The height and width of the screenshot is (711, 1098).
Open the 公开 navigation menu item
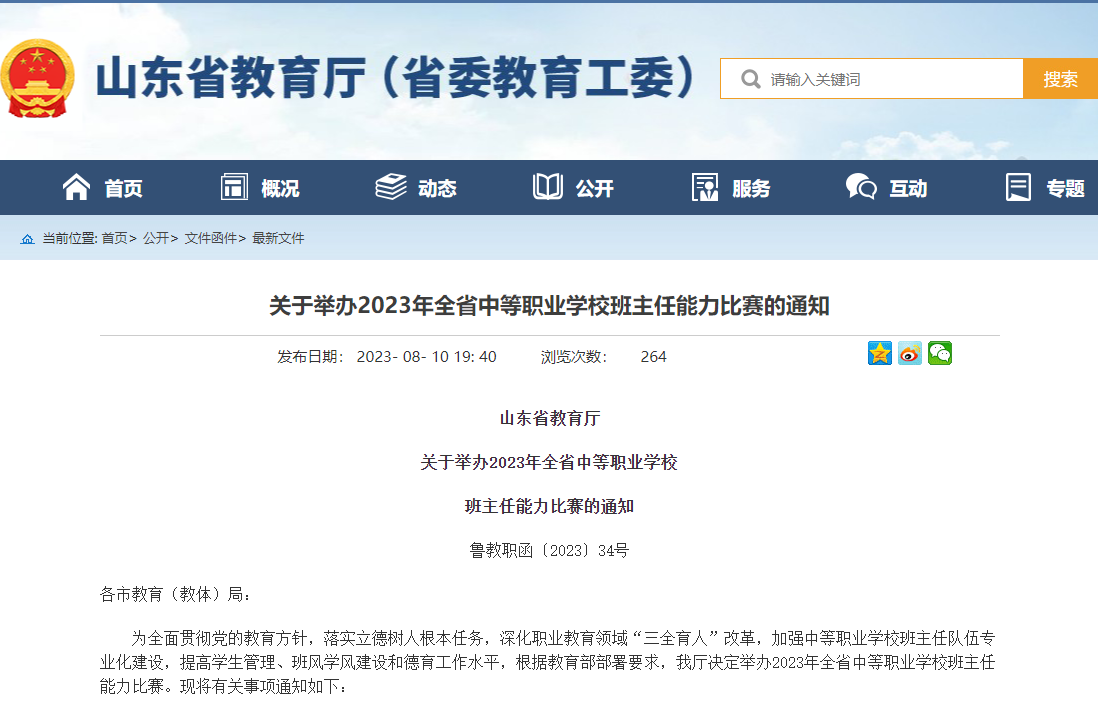tap(594, 188)
